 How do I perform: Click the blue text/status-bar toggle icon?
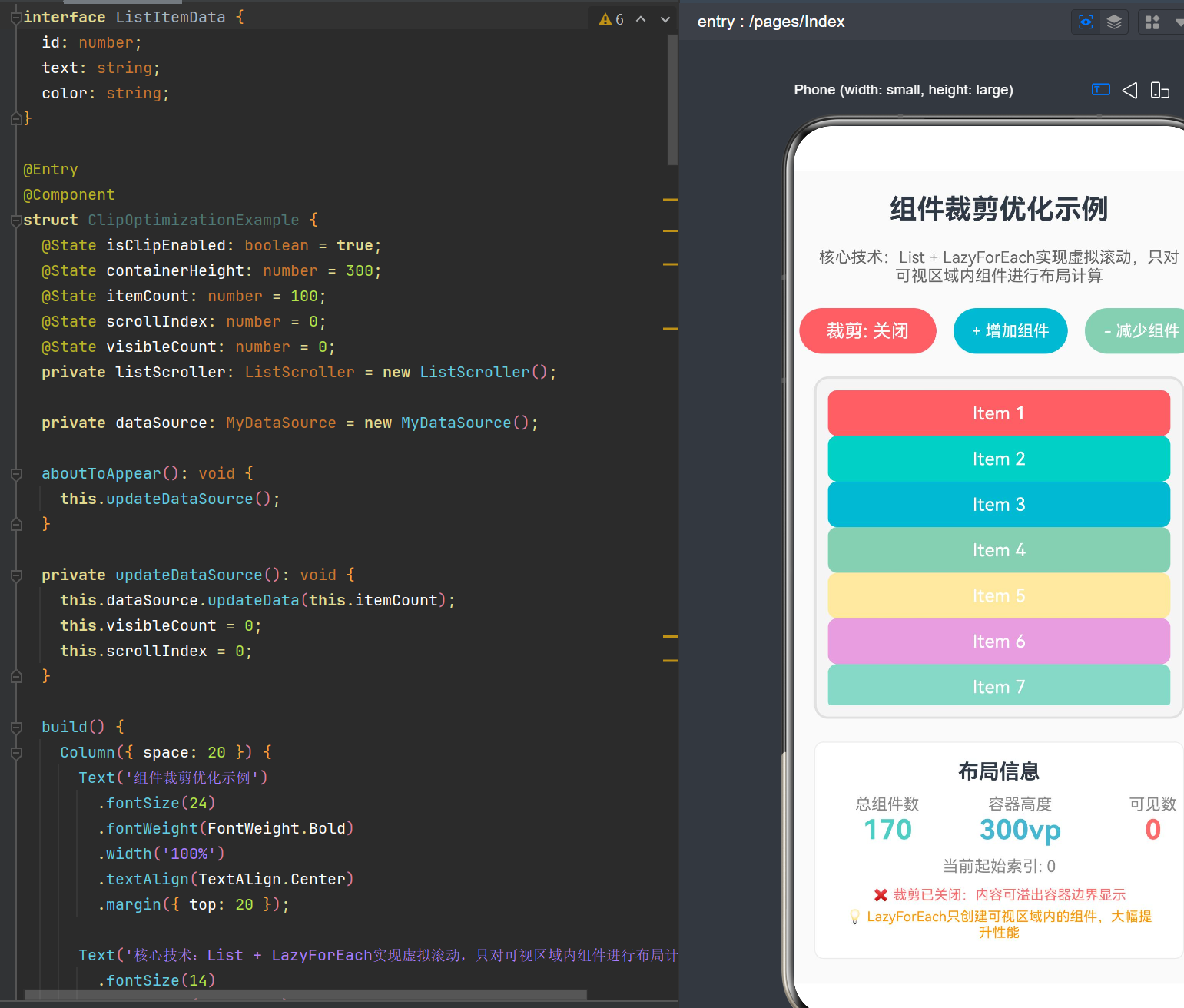click(x=1101, y=90)
